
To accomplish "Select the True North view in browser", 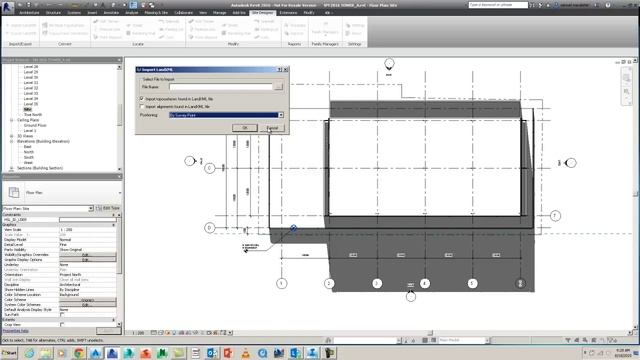I will [x=33, y=115].
